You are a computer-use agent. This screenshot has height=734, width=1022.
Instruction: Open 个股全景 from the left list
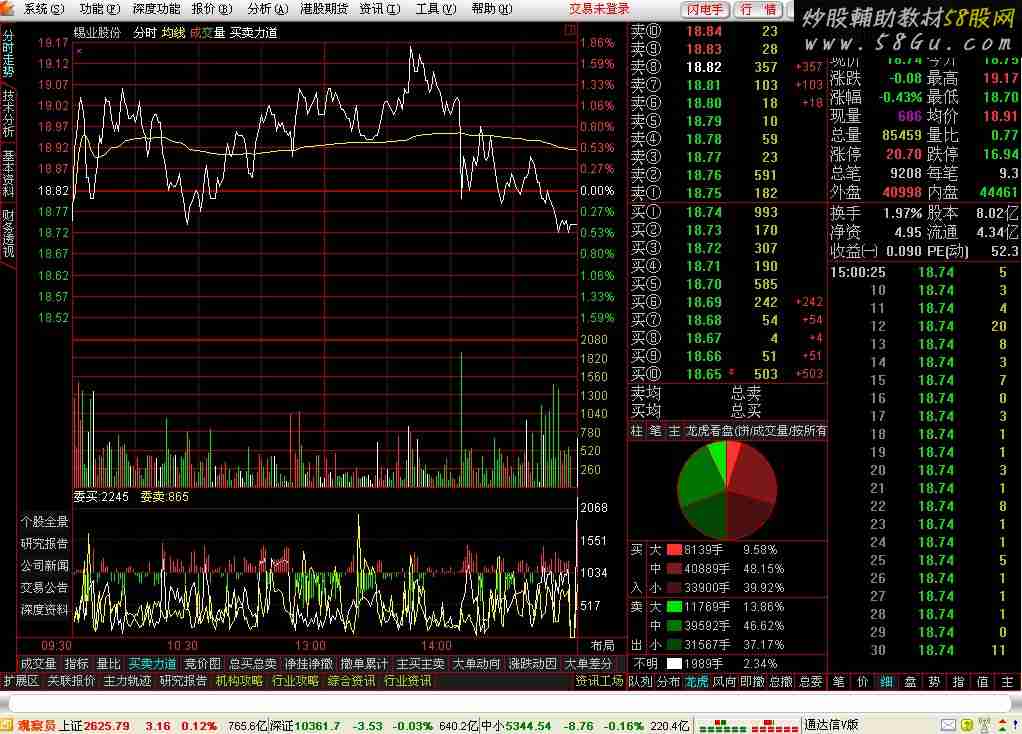click(x=44, y=521)
